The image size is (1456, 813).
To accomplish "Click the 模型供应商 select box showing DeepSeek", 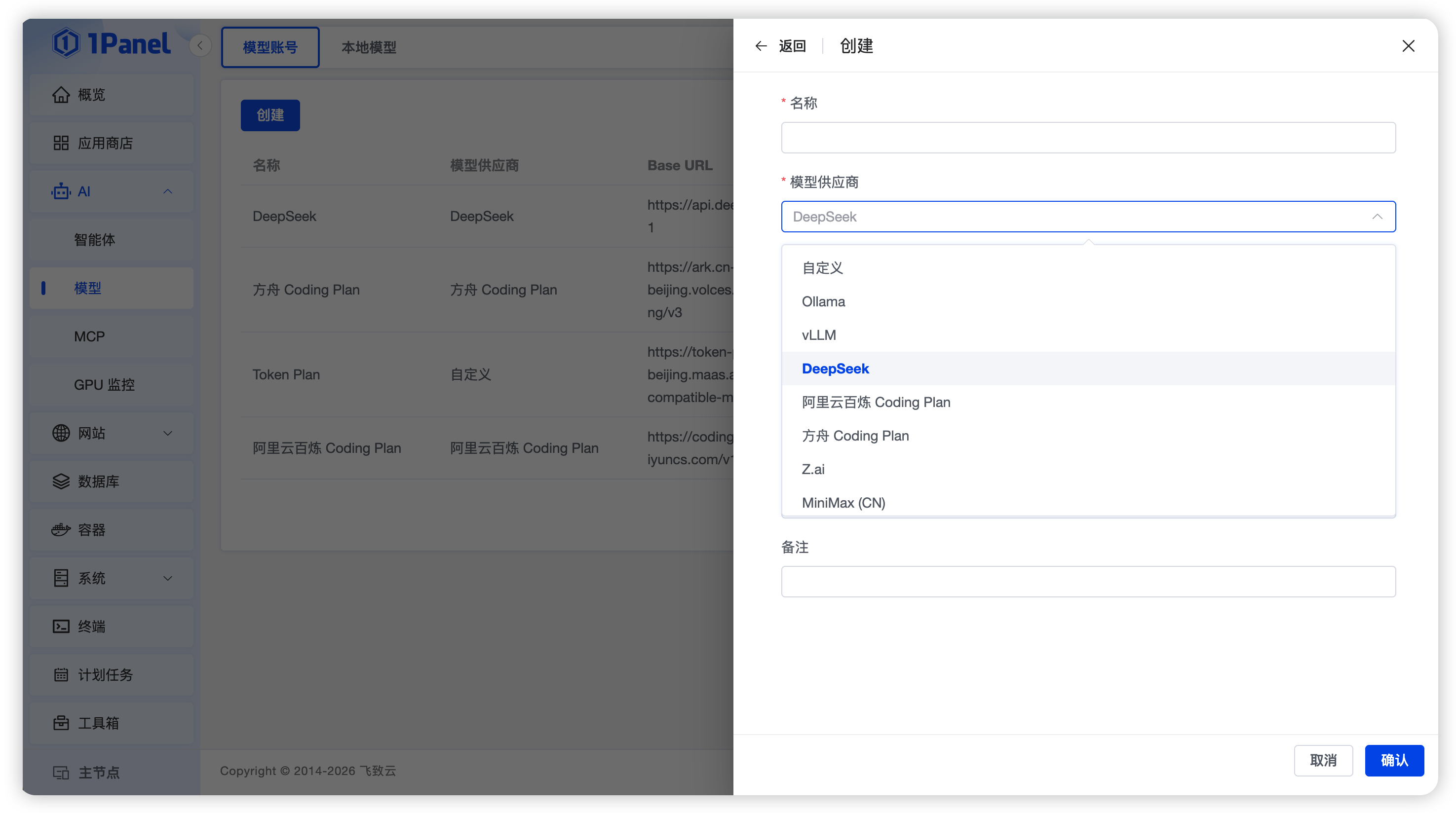I will click(x=1088, y=217).
